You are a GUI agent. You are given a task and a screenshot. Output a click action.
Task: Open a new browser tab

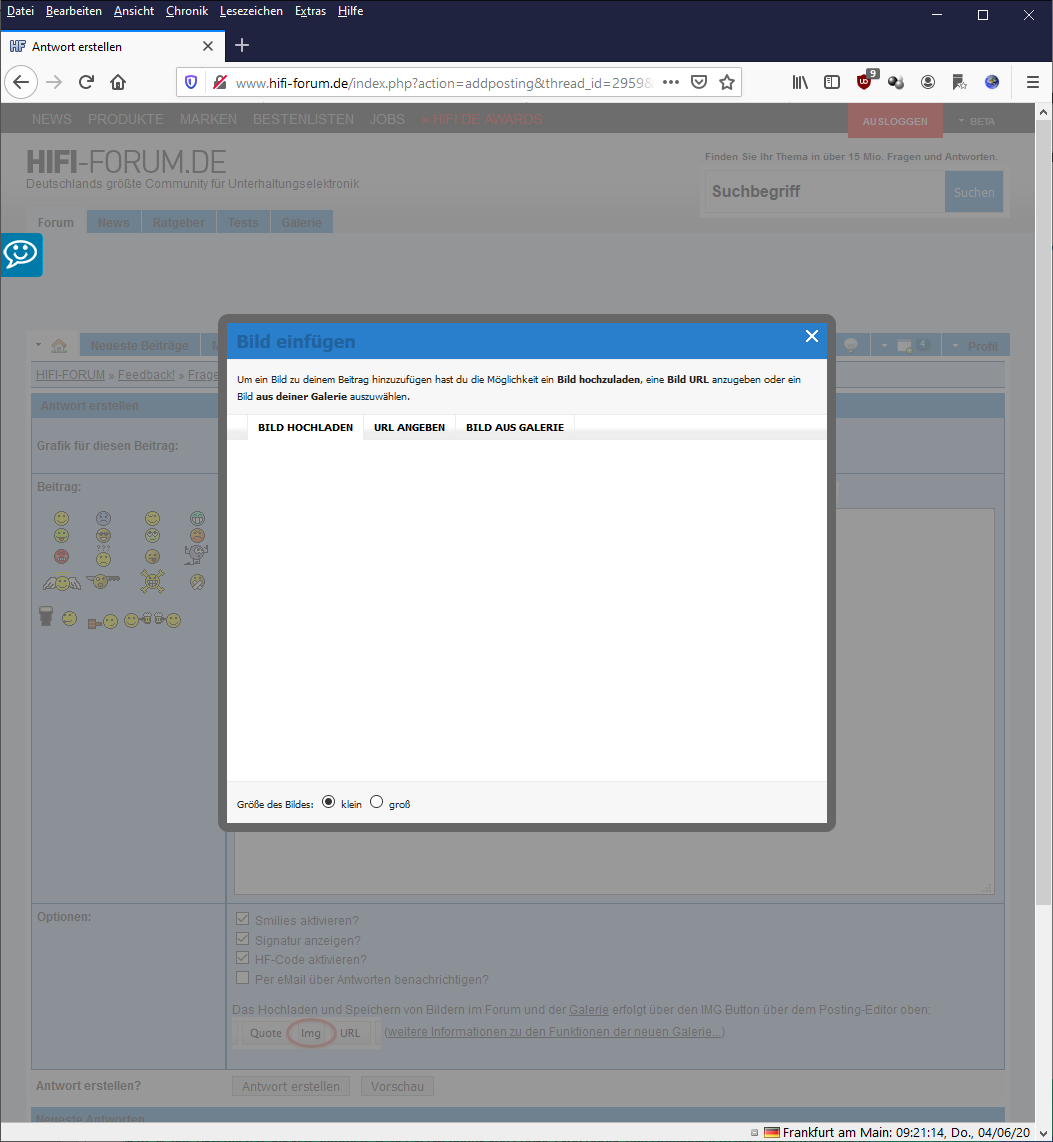242,46
